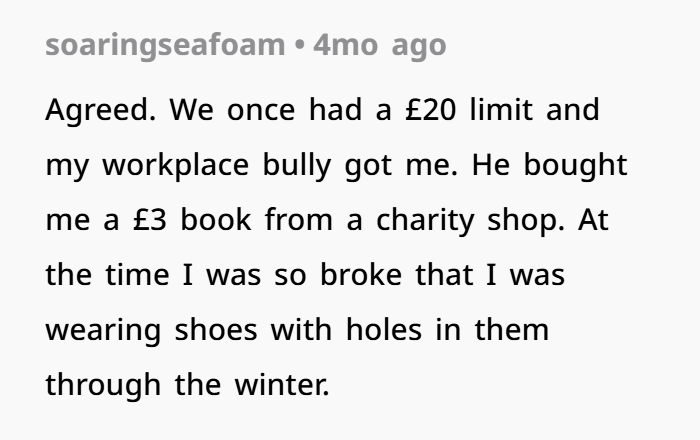Image resolution: width=700 pixels, height=440 pixels.
Task: Click the "4mo ago" comment timestamp
Action: point(379,46)
